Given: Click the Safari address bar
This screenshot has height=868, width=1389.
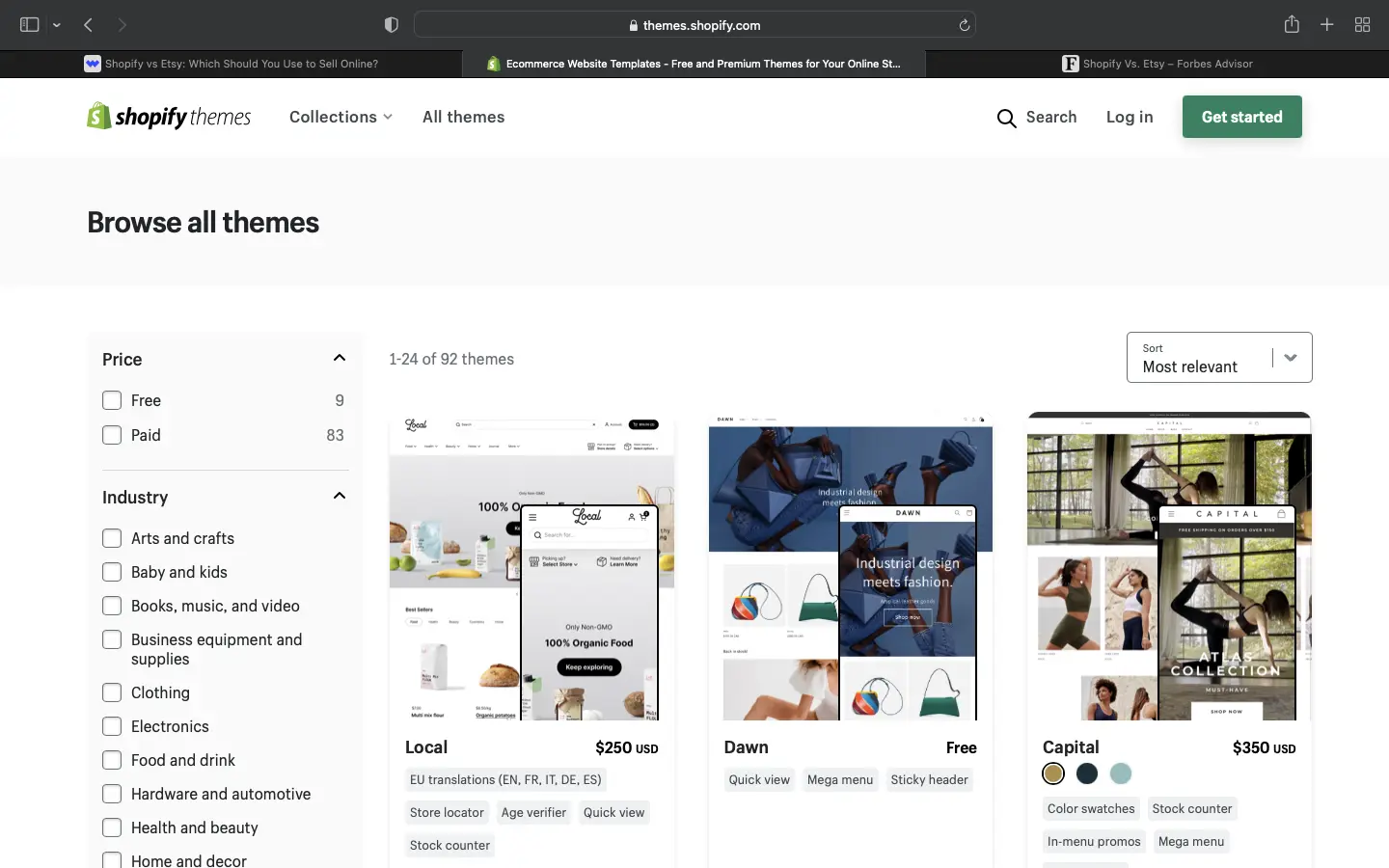Looking at the screenshot, I should [694, 25].
